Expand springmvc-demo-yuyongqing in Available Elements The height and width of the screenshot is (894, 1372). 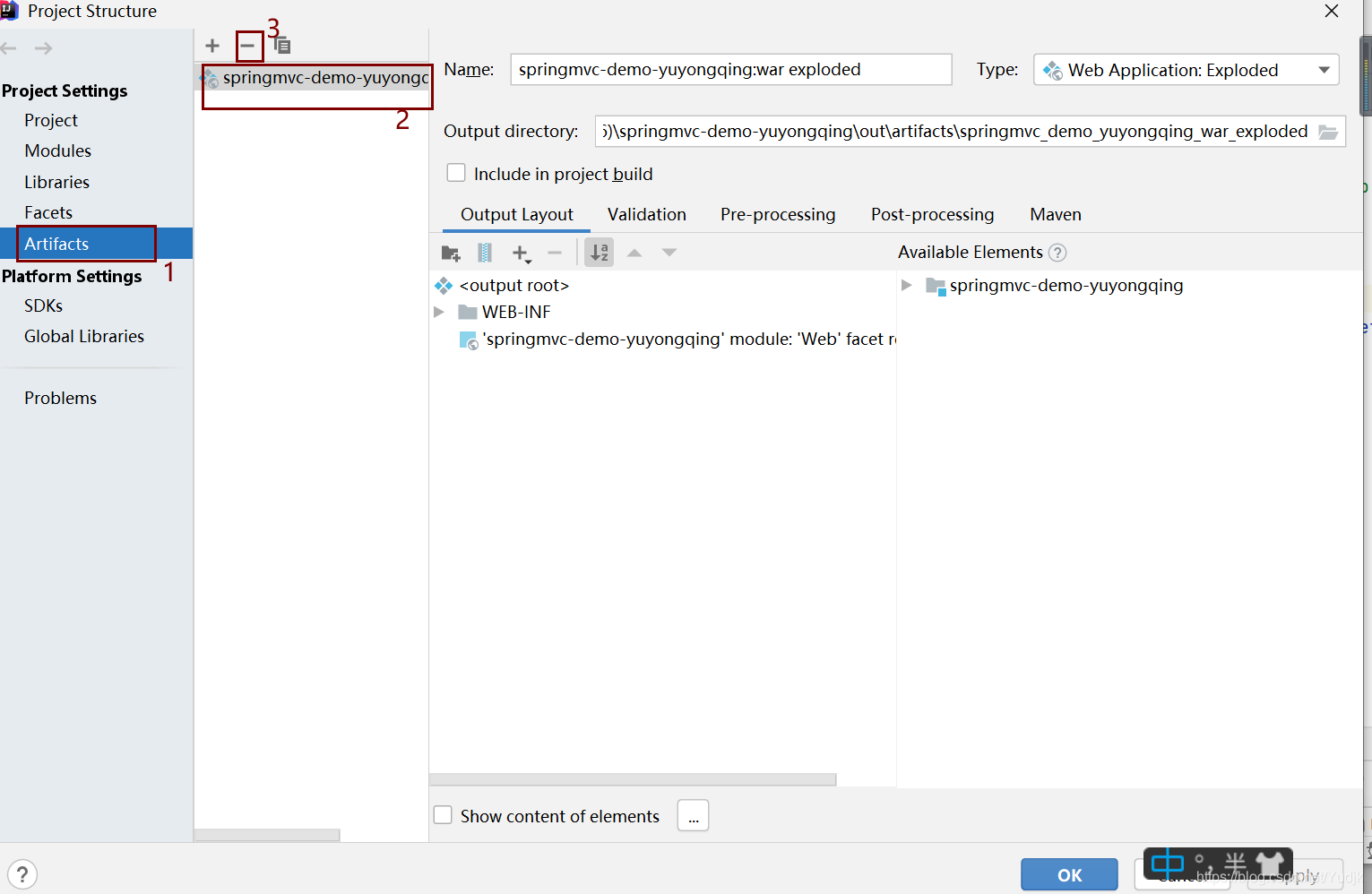tap(907, 285)
